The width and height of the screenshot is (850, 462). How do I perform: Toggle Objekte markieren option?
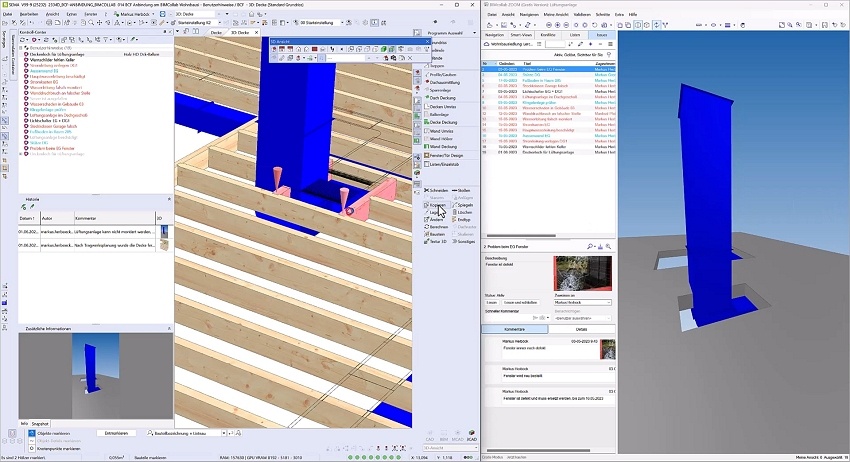click(32, 433)
